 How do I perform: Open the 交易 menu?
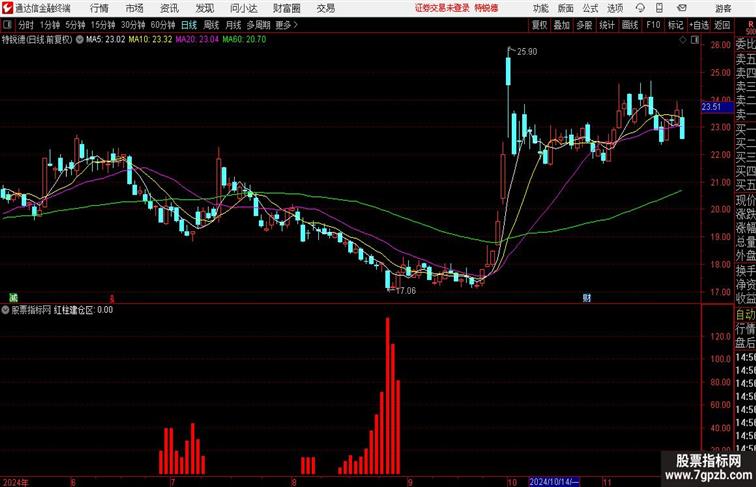pyautogui.click(x=325, y=8)
